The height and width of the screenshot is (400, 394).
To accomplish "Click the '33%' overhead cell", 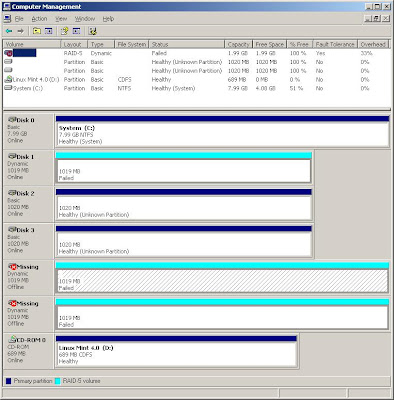I will pyautogui.click(x=366, y=53).
